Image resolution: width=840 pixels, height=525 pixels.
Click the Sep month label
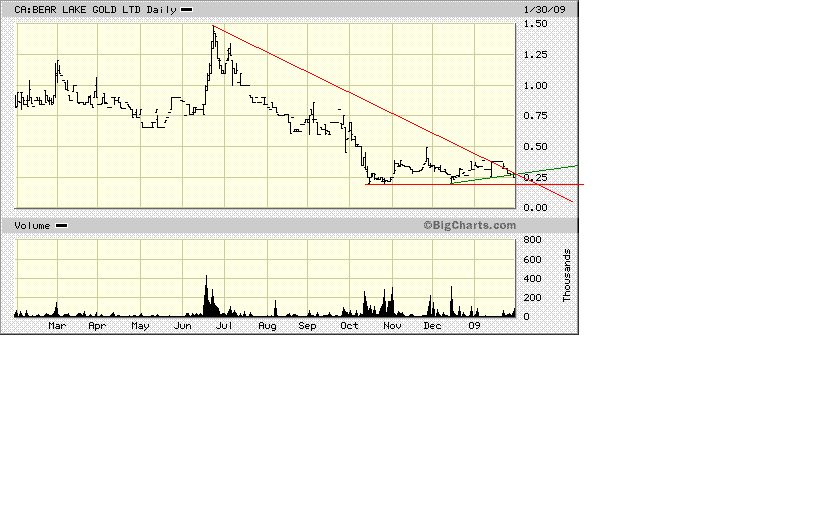coord(308,326)
